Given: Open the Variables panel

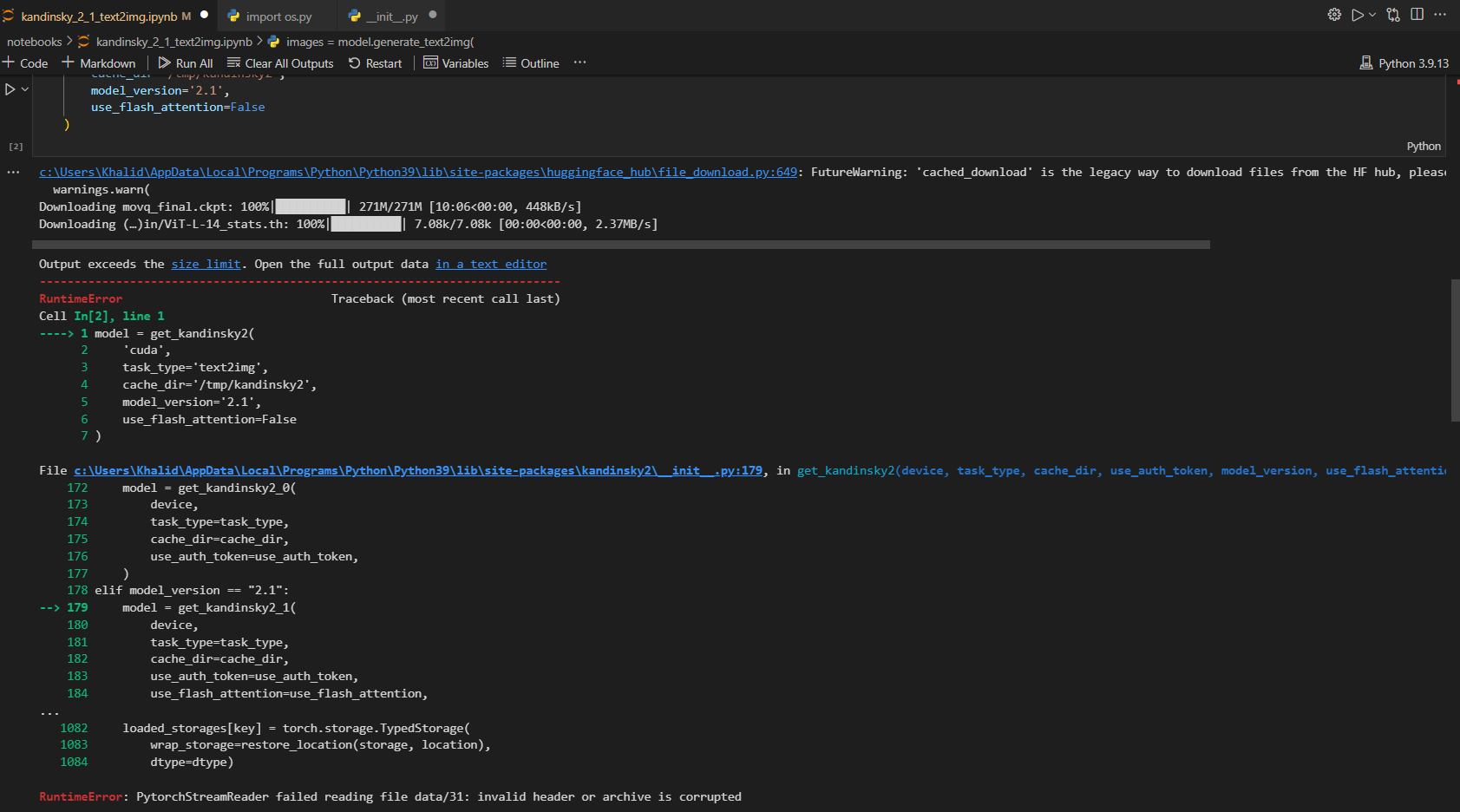Looking at the screenshot, I should (455, 62).
